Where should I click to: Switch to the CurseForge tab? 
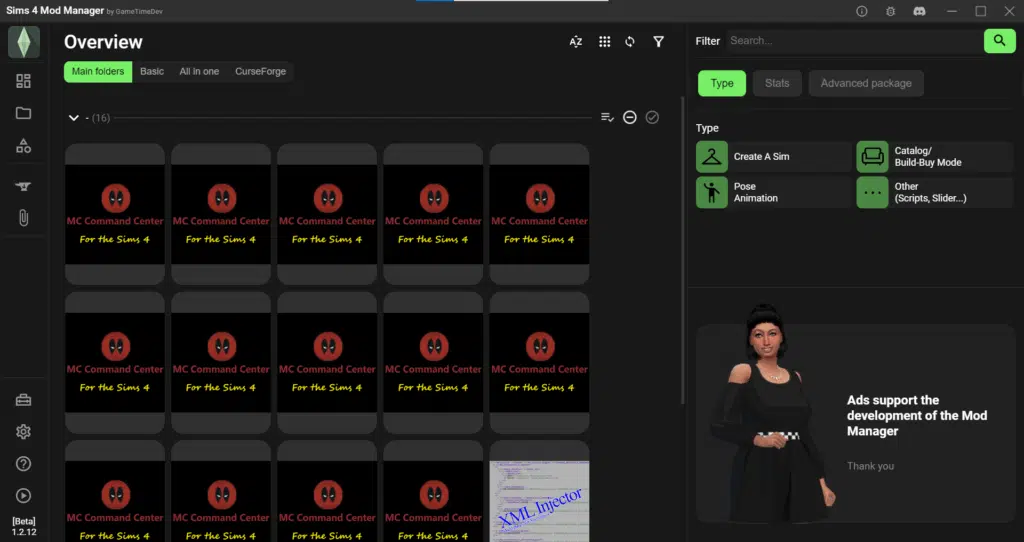(260, 72)
